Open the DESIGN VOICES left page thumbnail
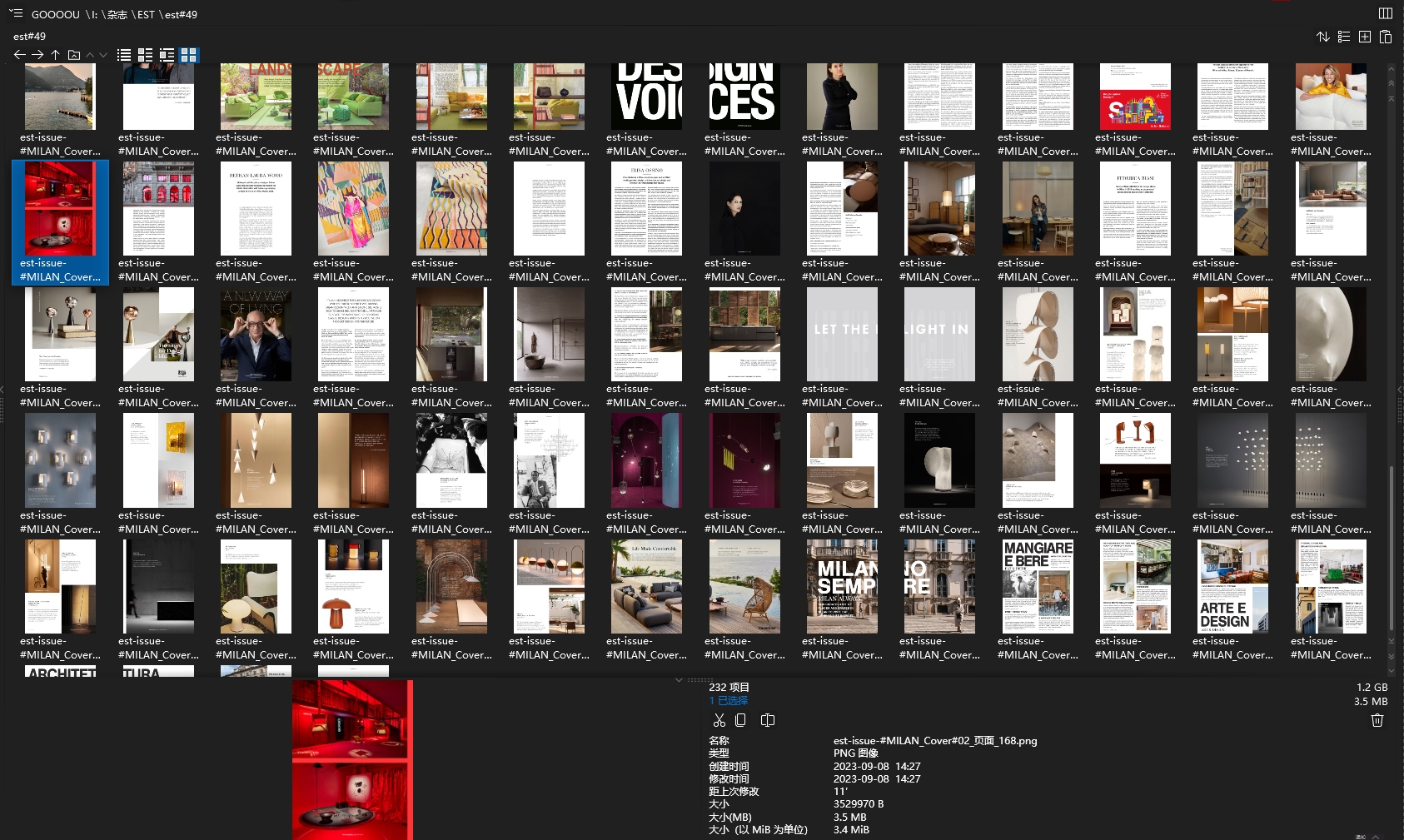 click(646, 97)
